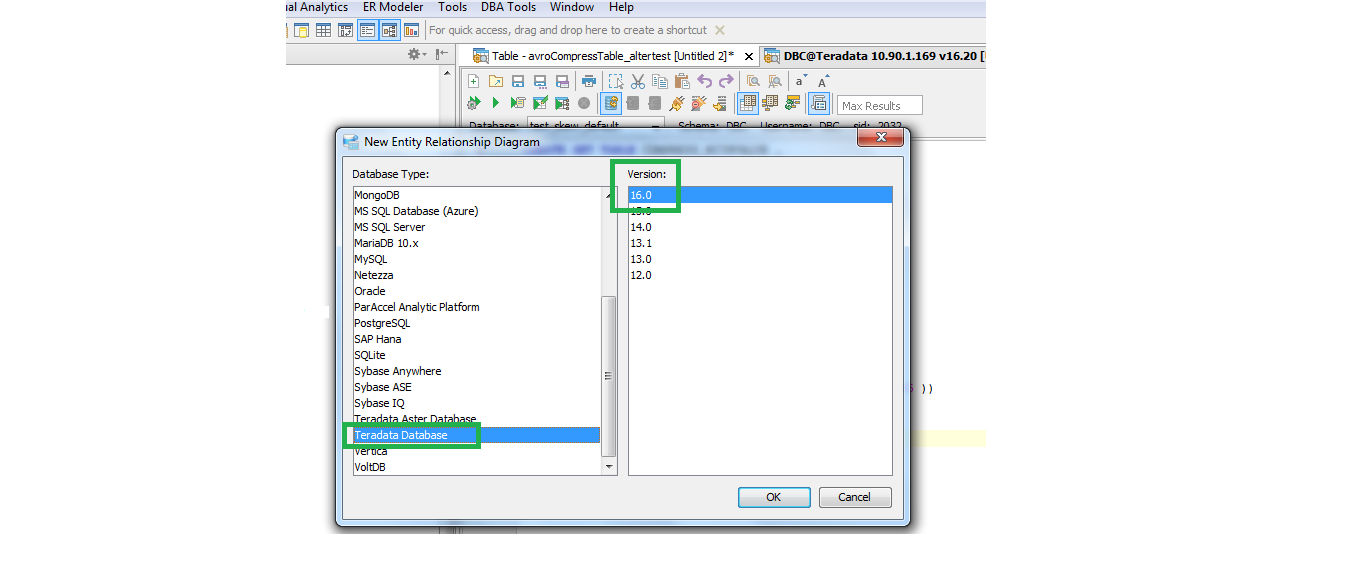Select ParAccel Analytic Platform

tap(477, 307)
